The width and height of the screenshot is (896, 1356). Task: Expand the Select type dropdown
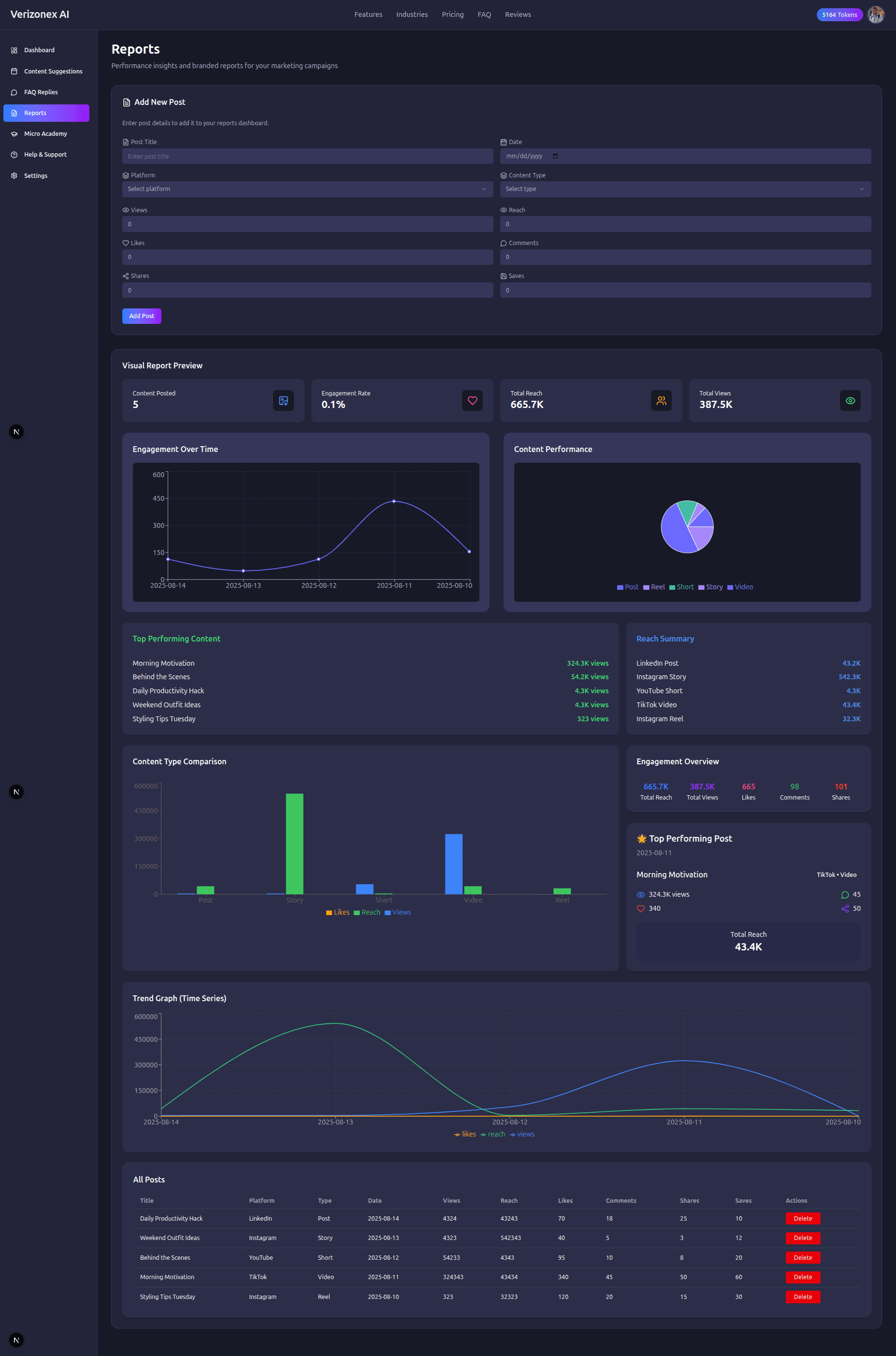tap(685, 189)
